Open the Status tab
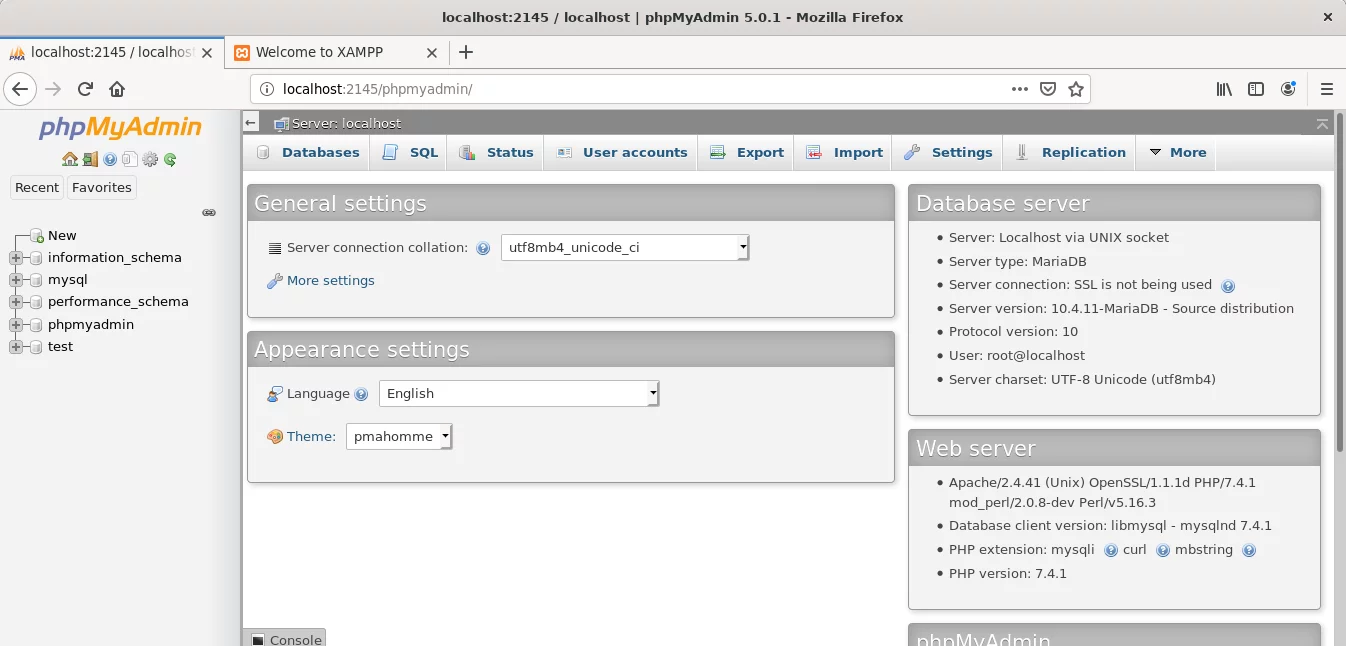 tap(496, 152)
